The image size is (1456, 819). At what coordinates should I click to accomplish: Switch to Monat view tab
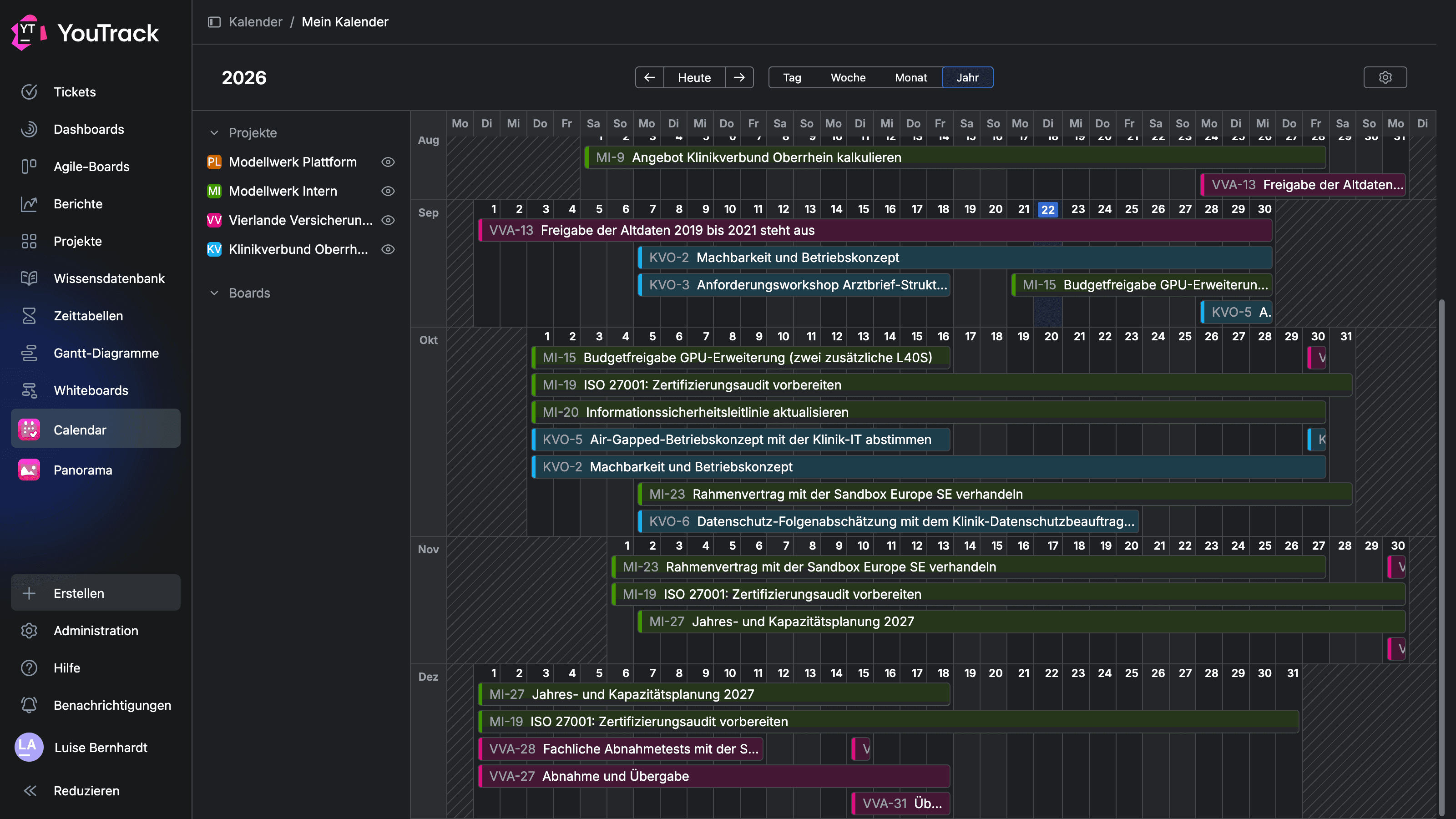point(910,77)
